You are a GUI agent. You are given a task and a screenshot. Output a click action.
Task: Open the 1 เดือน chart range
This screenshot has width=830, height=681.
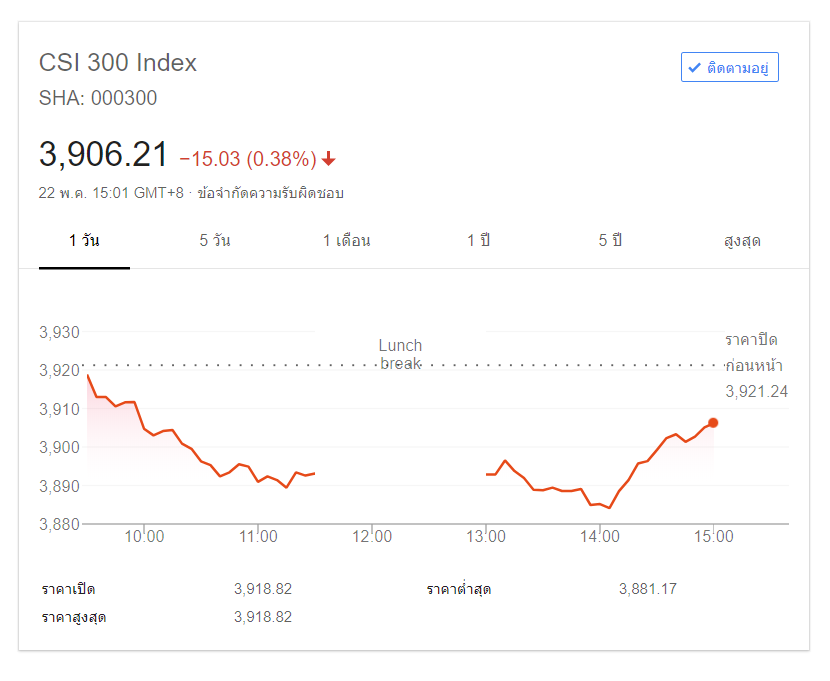tap(347, 241)
